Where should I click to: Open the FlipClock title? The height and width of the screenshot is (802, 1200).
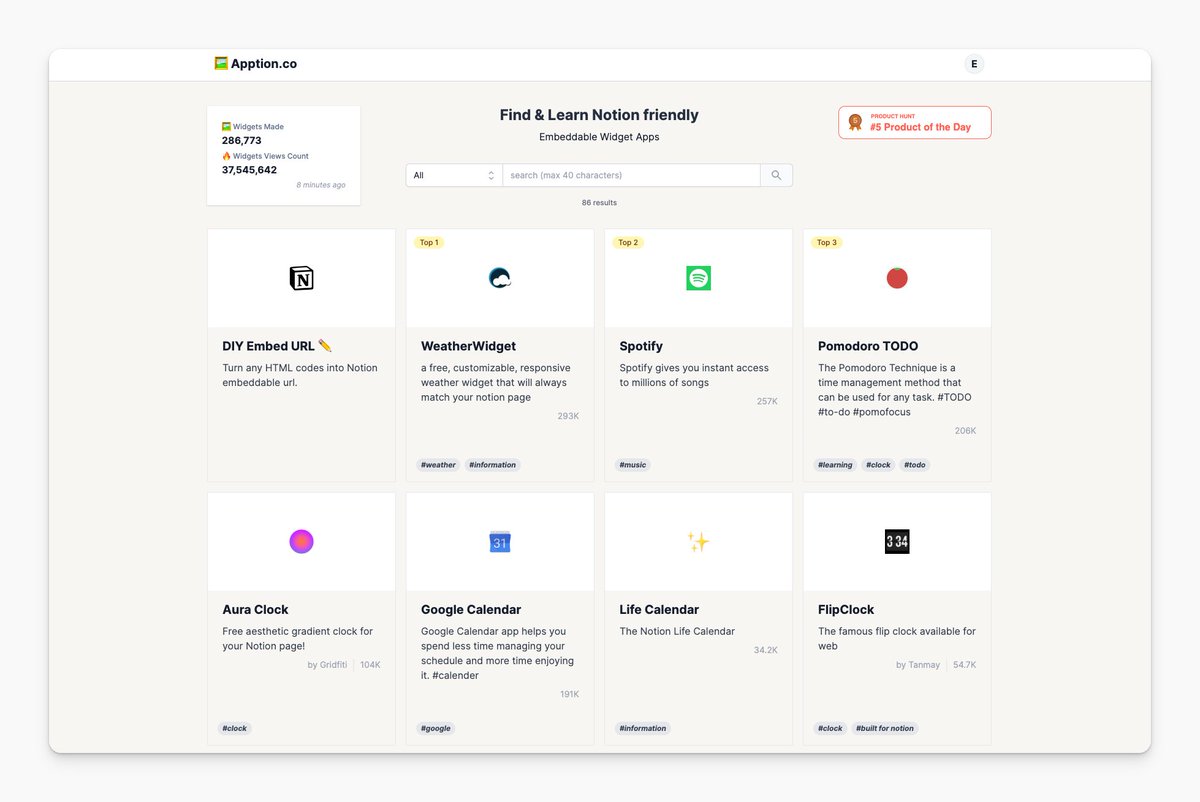(x=846, y=609)
